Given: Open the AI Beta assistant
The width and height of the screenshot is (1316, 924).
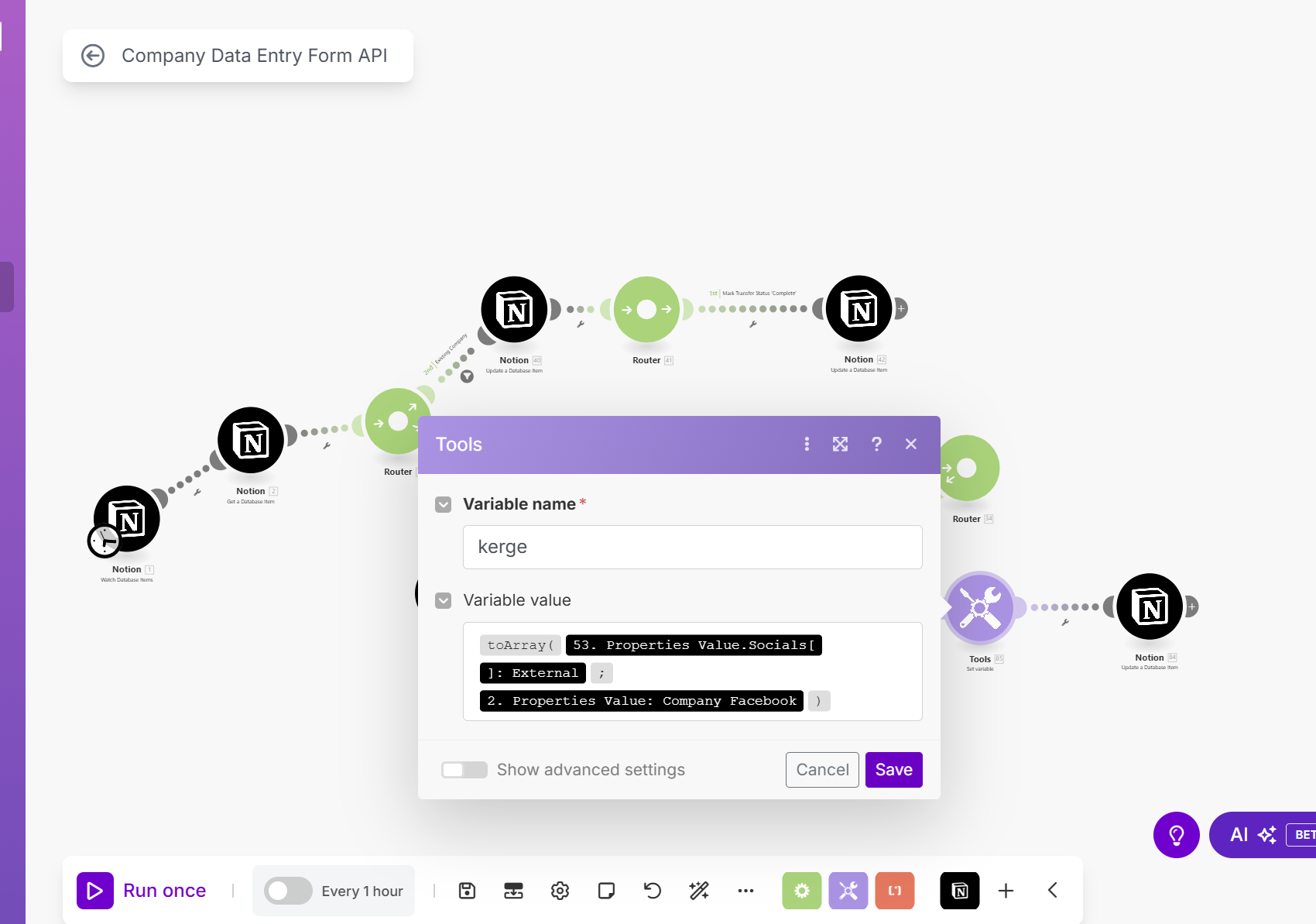Looking at the screenshot, I should click(x=1263, y=835).
